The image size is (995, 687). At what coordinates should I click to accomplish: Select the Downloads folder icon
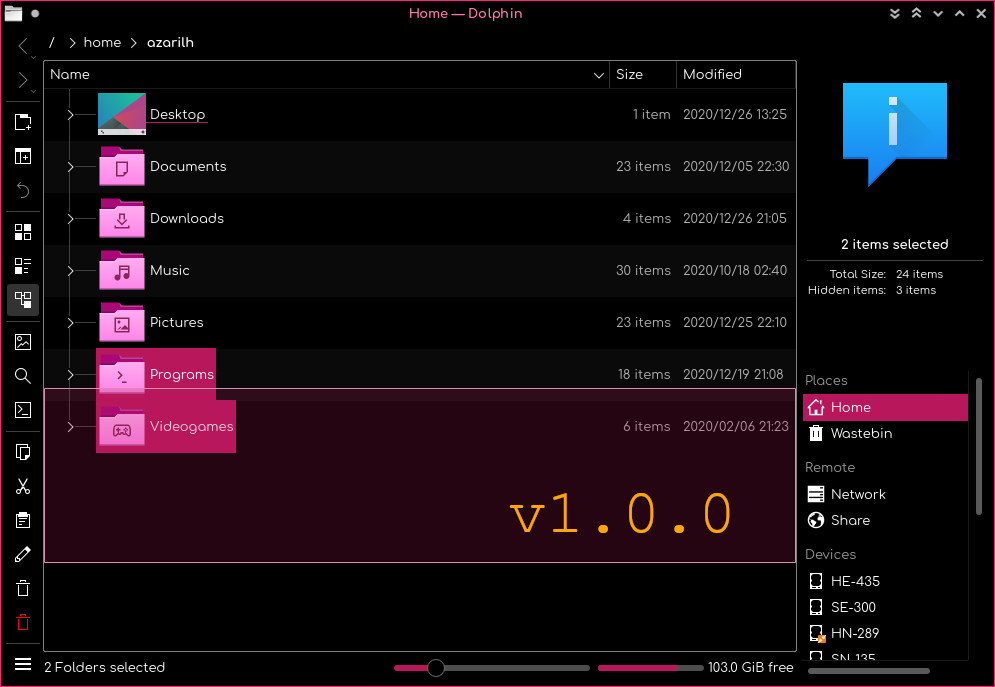[122, 218]
